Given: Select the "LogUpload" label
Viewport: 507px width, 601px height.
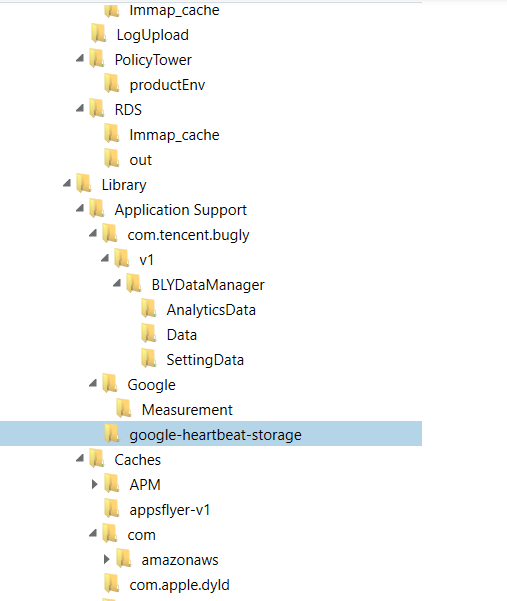Looking at the screenshot, I should 153,35.
